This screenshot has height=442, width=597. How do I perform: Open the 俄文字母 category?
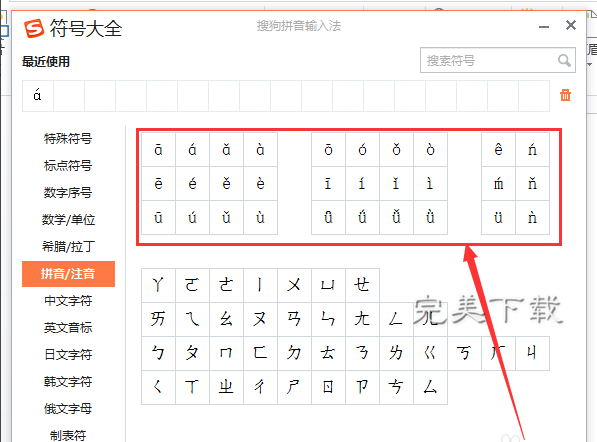68,409
